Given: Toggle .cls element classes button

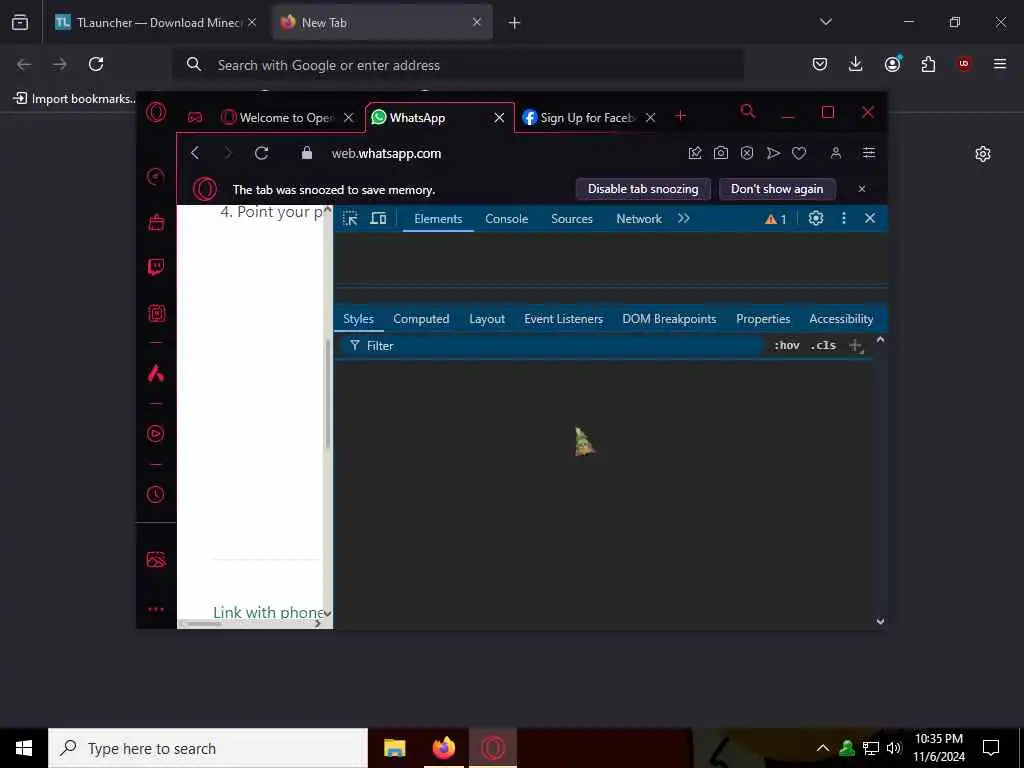Looking at the screenshot, I should pos(824,345).
